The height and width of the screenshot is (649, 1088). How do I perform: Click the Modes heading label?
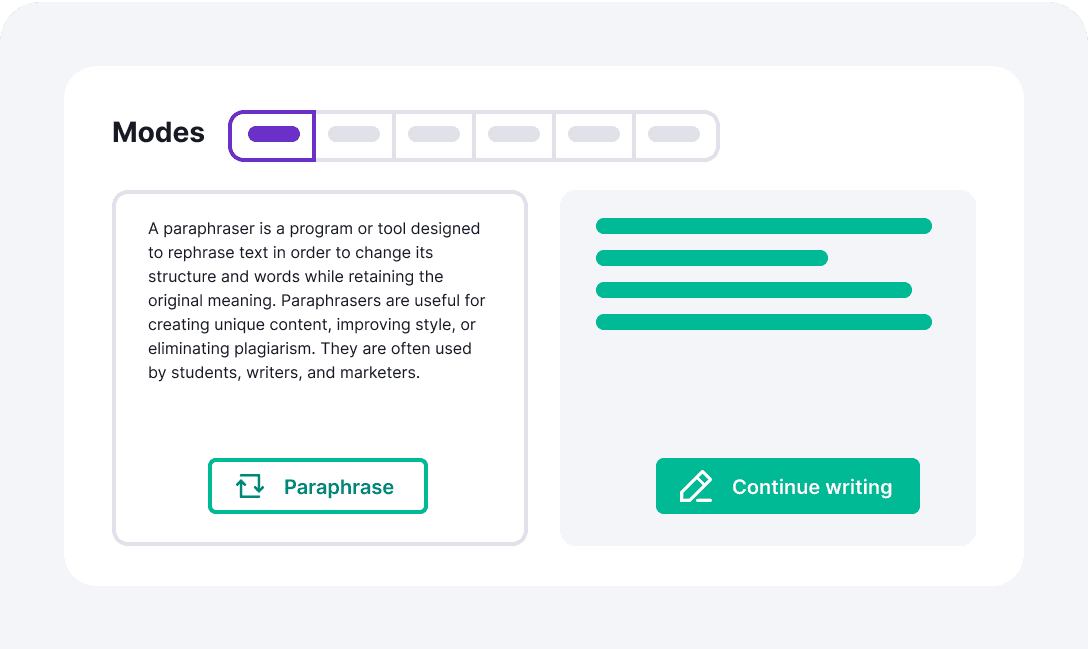tap(158, 133)
